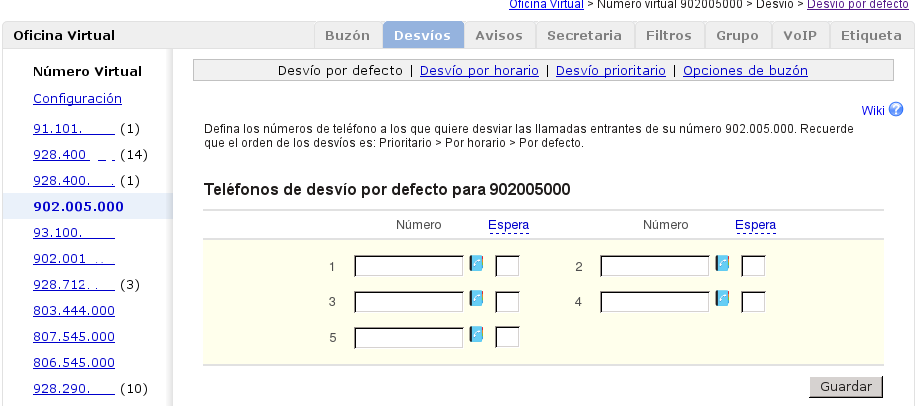Open the Avisos tab

499,36
